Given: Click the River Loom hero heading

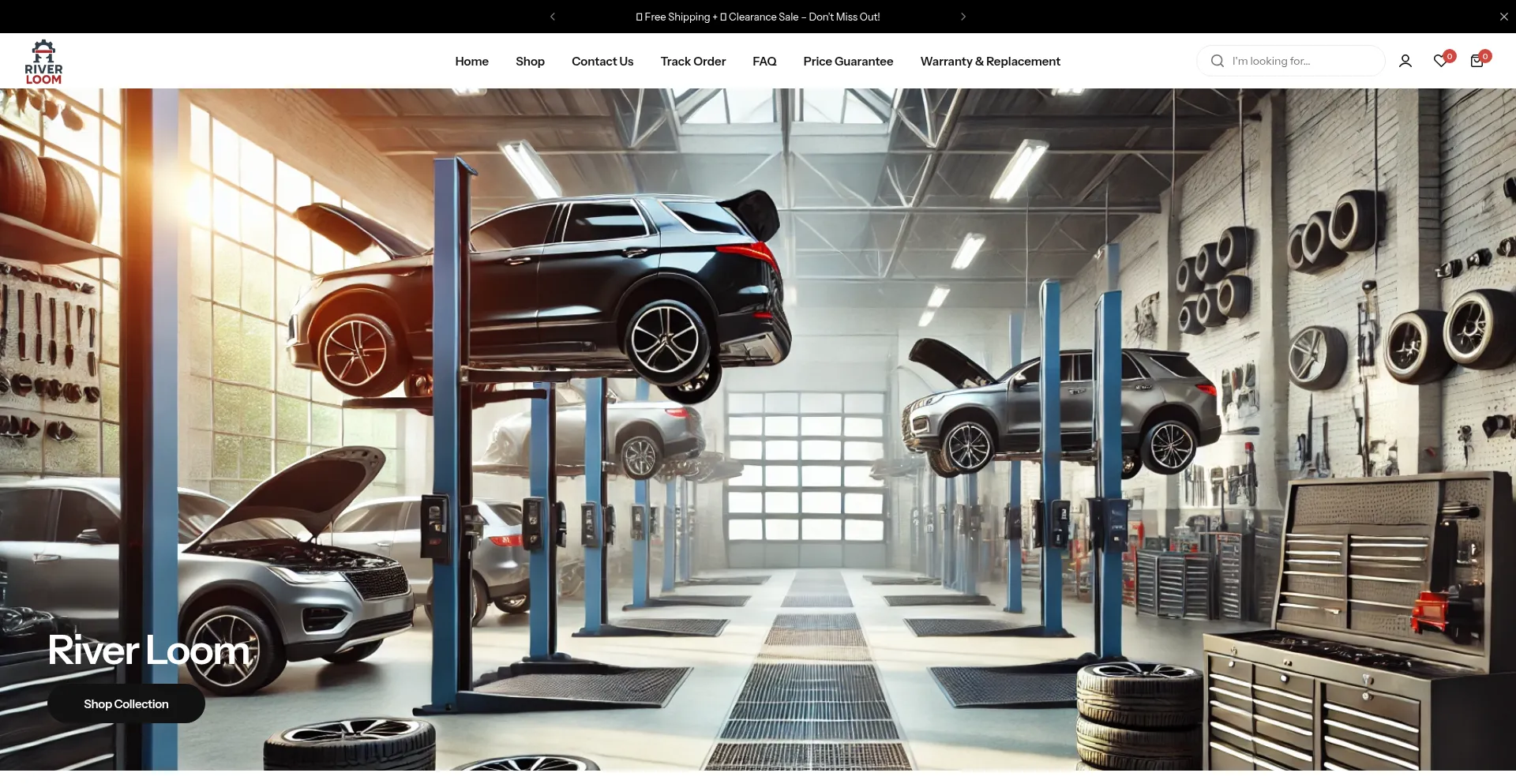Looking at the screenshot, I should 148,651.
